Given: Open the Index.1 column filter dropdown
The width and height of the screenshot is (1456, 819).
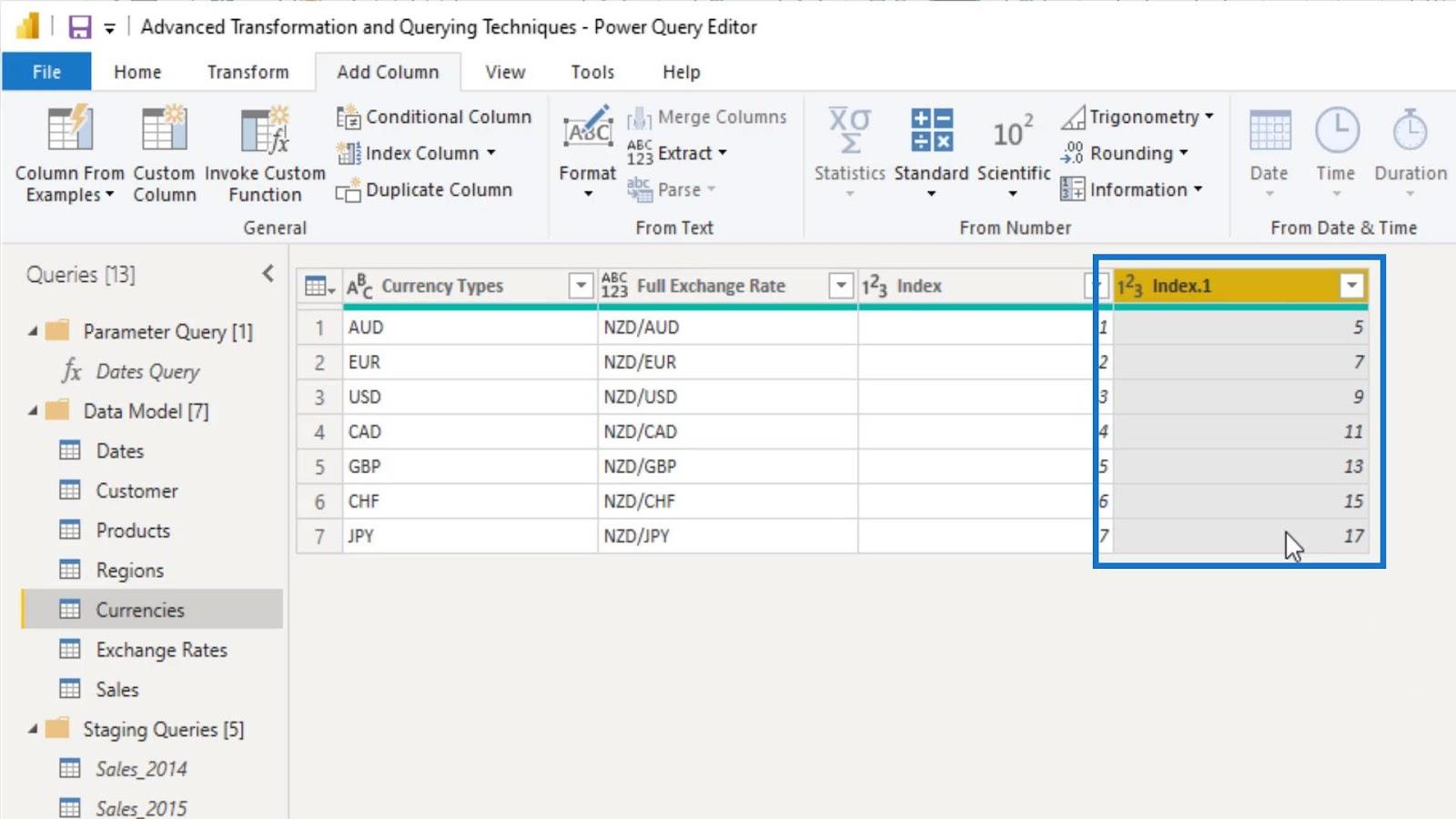Looking at the screenshot, I should 1351,286.
